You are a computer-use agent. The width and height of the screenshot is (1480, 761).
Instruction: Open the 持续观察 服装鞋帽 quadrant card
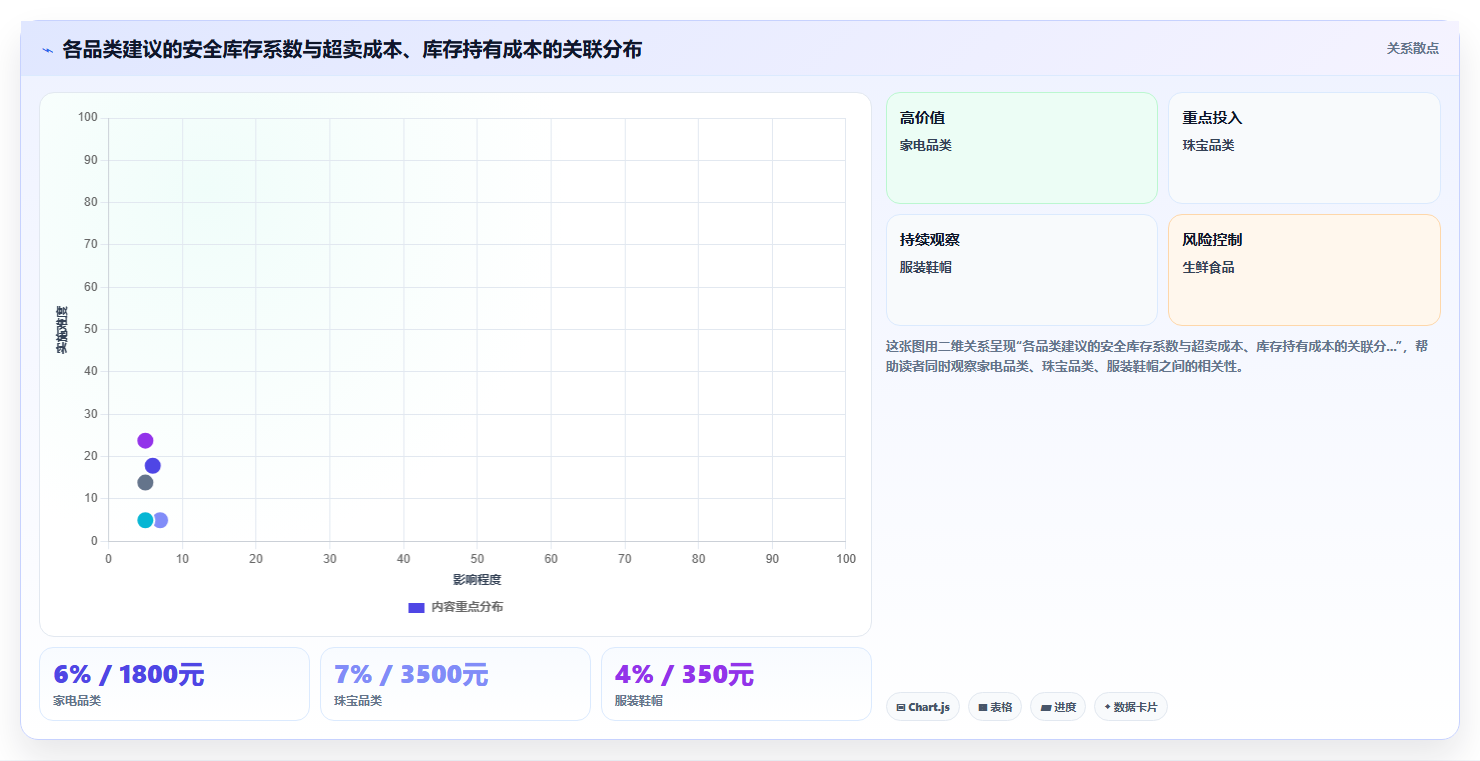1021,270
